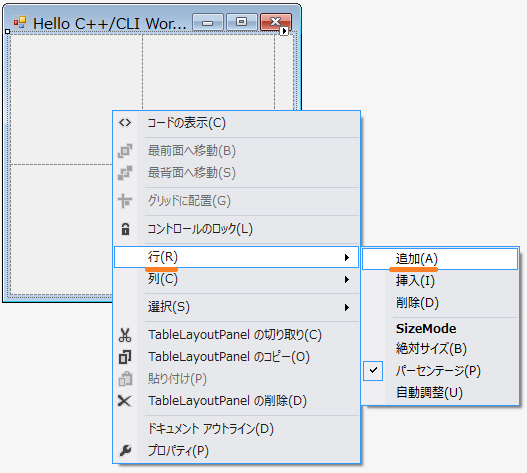The image size is (527, 473).
Task: Expand the 選択(S) submenu arrow
Action: [347, 307]
